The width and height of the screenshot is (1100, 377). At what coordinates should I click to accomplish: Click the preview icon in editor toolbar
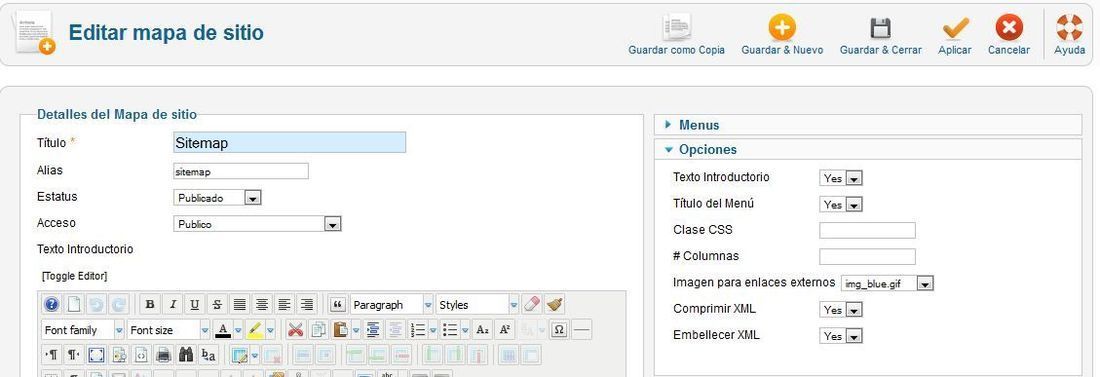point(119,355)
